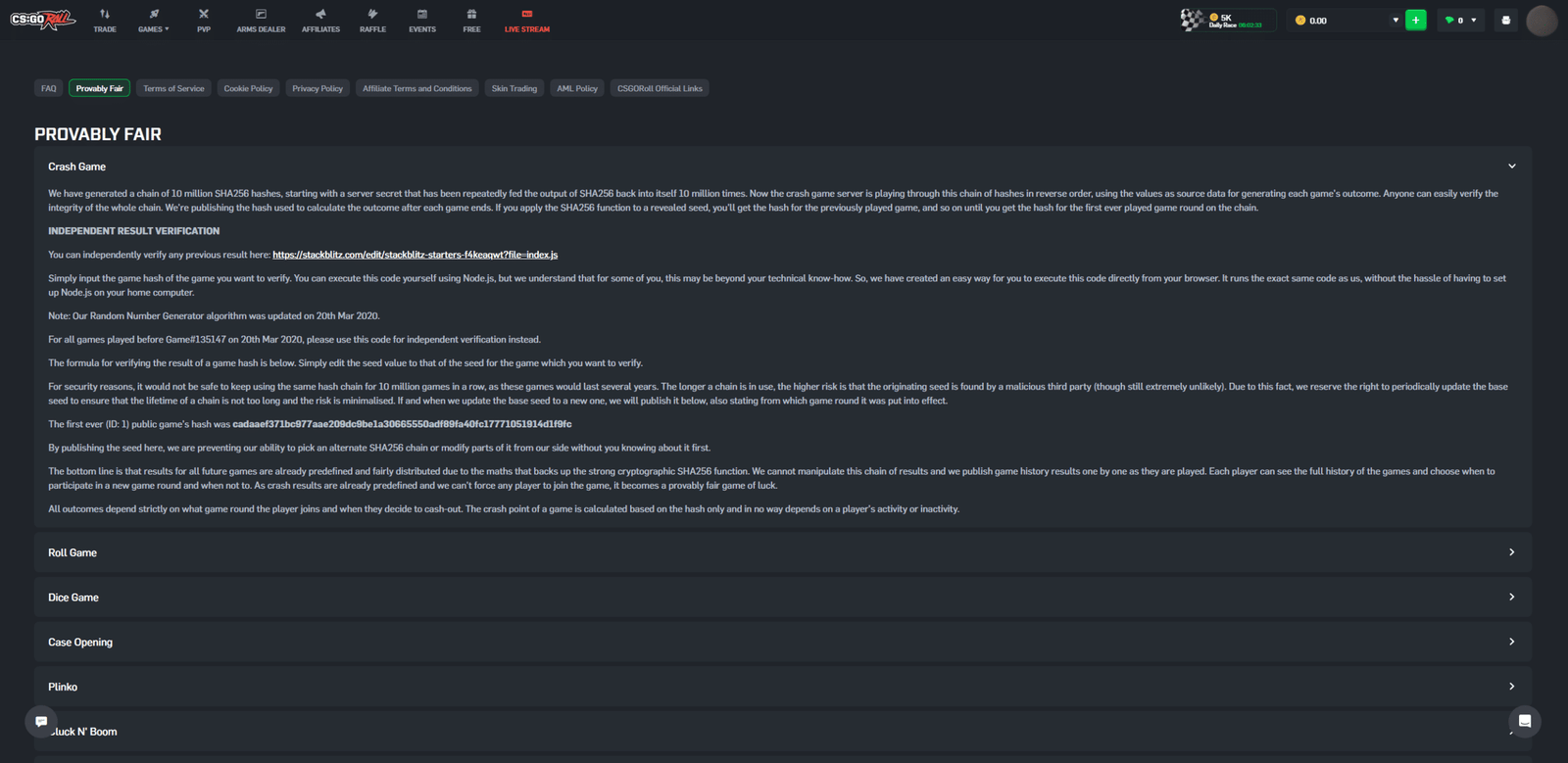Click the Free gift icon
The width and height of the screenshot is (1568, 763).
[471, 15]
